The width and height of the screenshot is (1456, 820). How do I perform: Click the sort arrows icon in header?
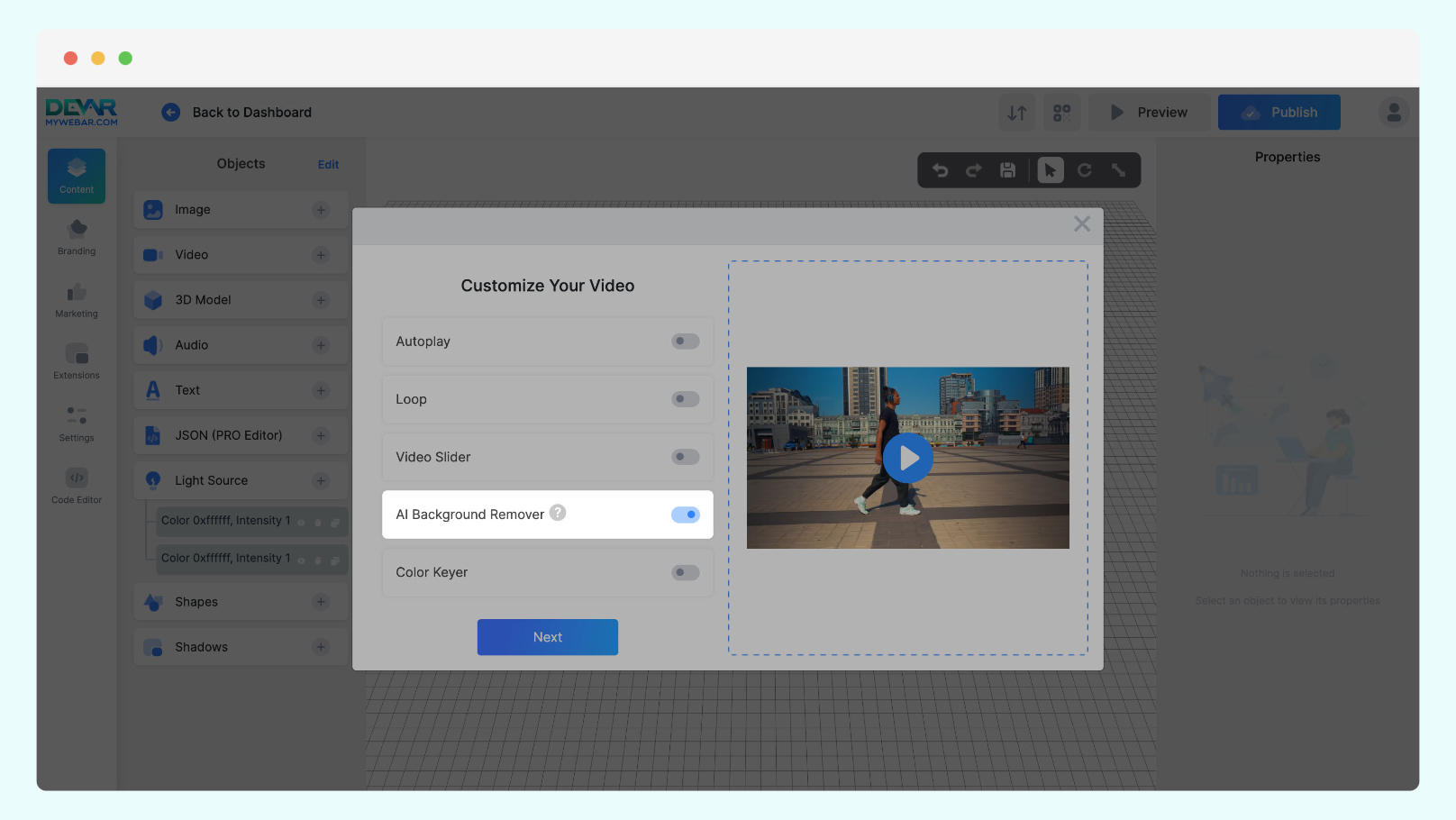click(1017, 113)
